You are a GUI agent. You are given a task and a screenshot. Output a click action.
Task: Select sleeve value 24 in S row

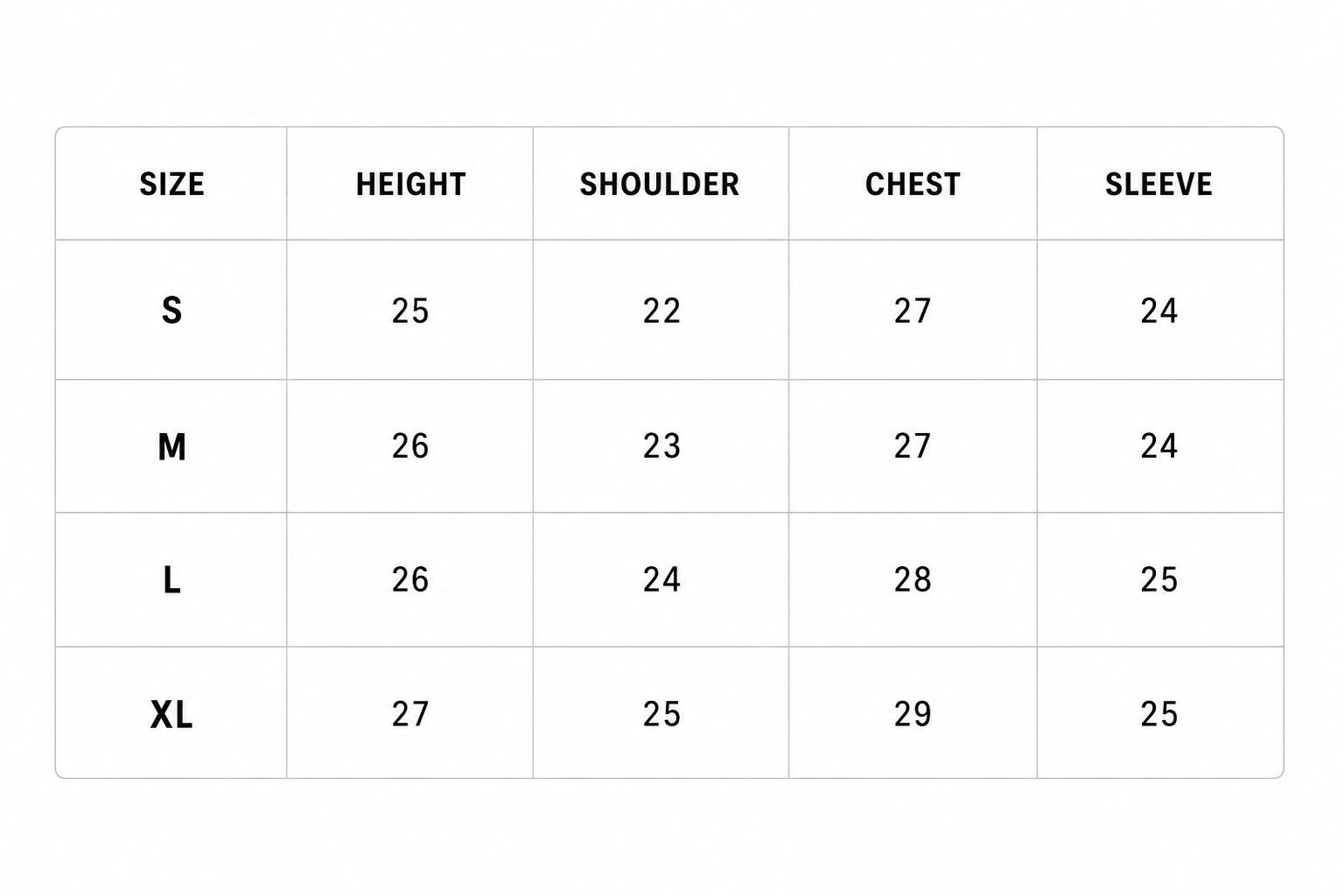pyautogui.click(x=1159, y=311)
